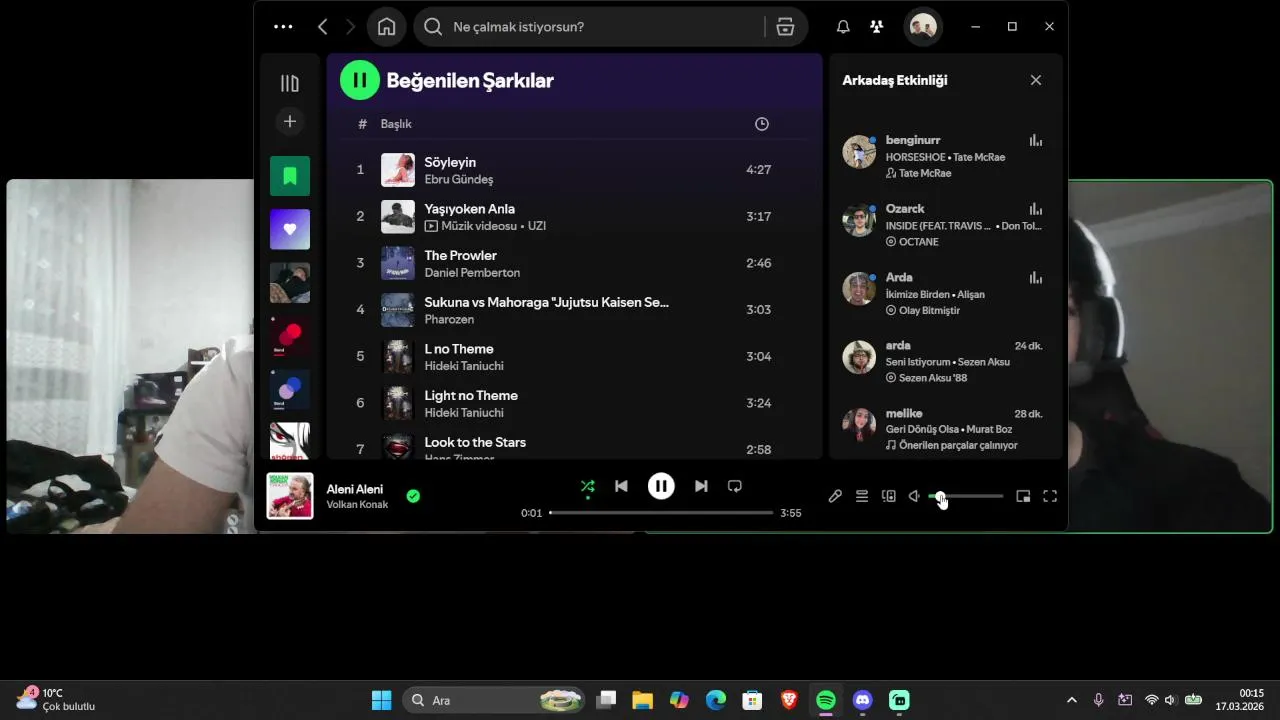The width and height of the screenshot is (1280, 720).
Task: Go back with the left arrow
Action: point(322,27)
